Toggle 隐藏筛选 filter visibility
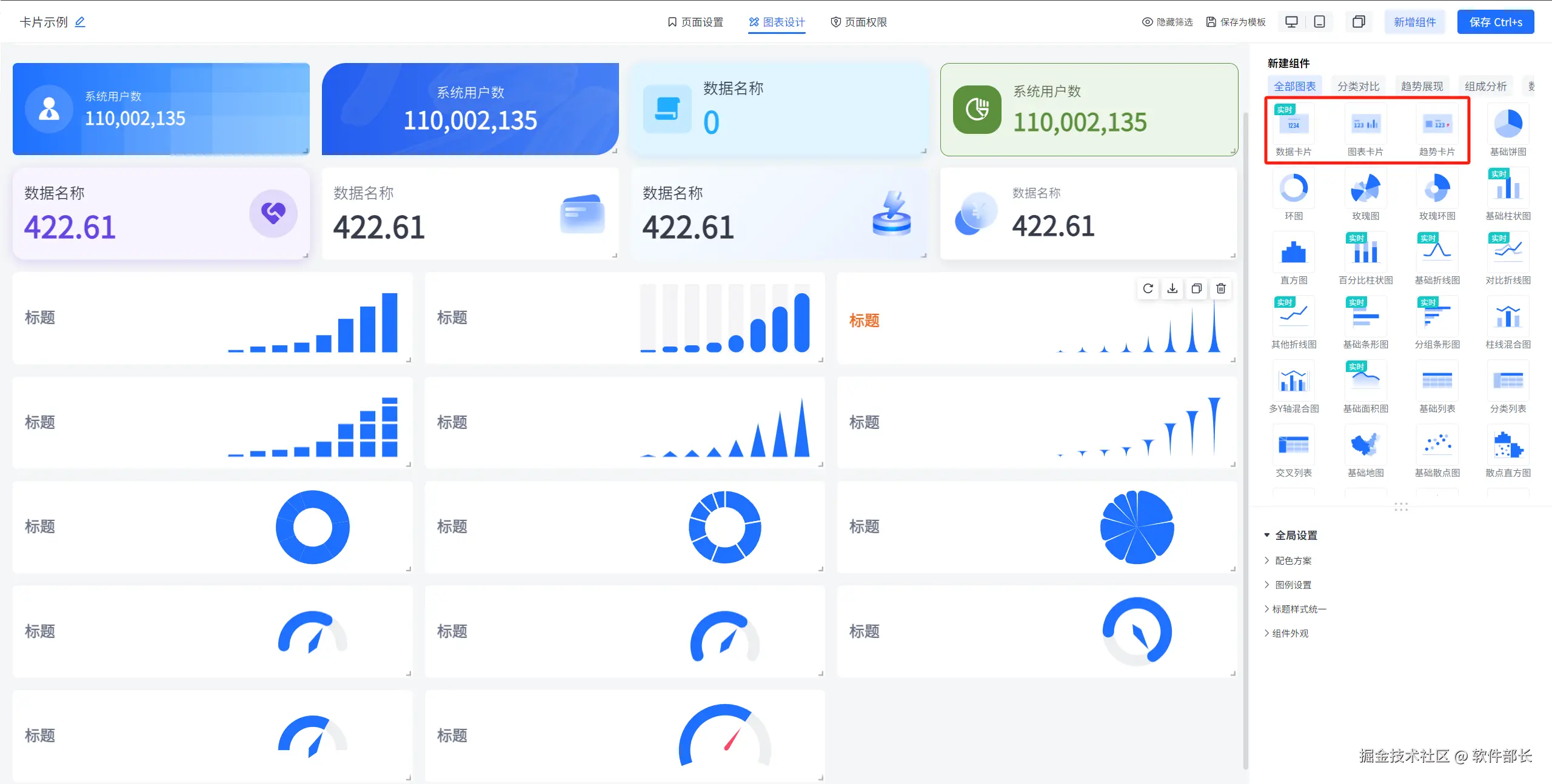The image size is (1552, 784). [x=1167, y=22]
